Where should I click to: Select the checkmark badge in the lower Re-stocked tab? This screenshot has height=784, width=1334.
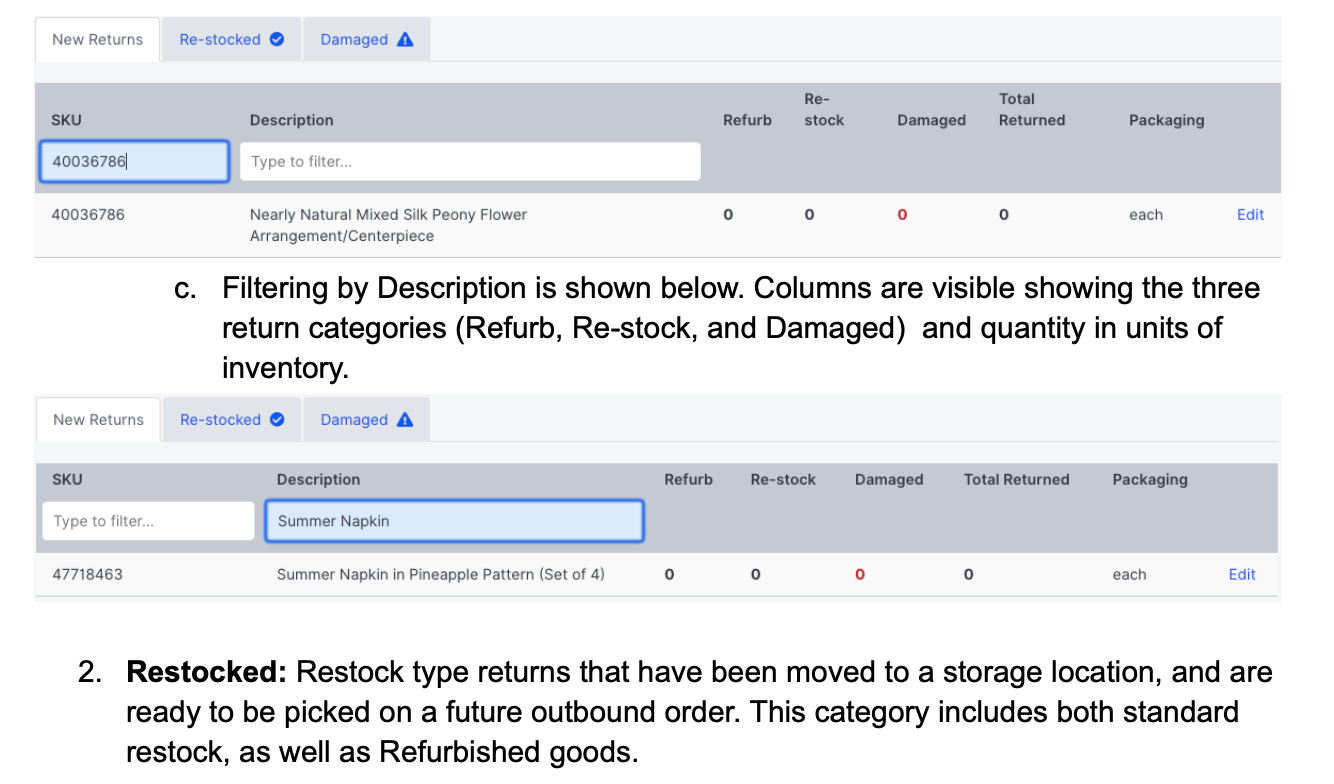(x=276, y=419)
